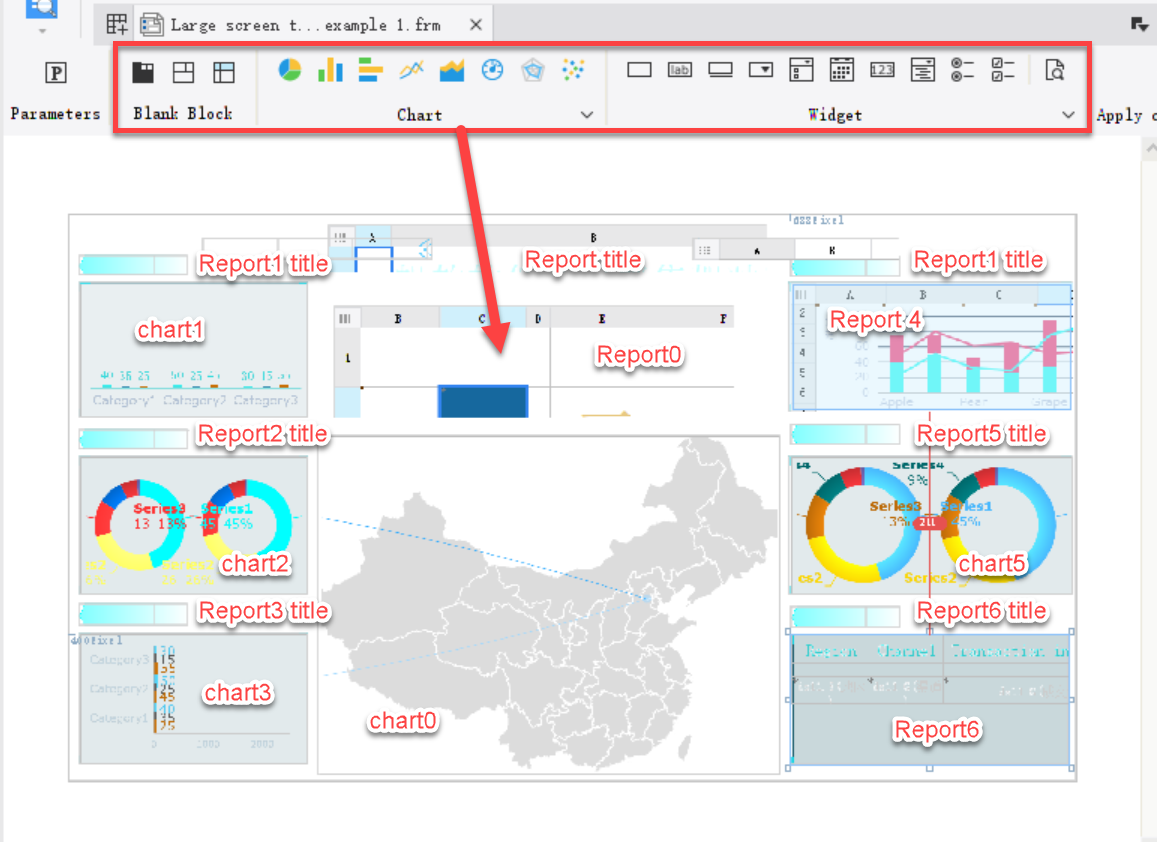The image size is (1157, 842).
Task: Insert a scatter chart from the Chart group
Action: 573,70
